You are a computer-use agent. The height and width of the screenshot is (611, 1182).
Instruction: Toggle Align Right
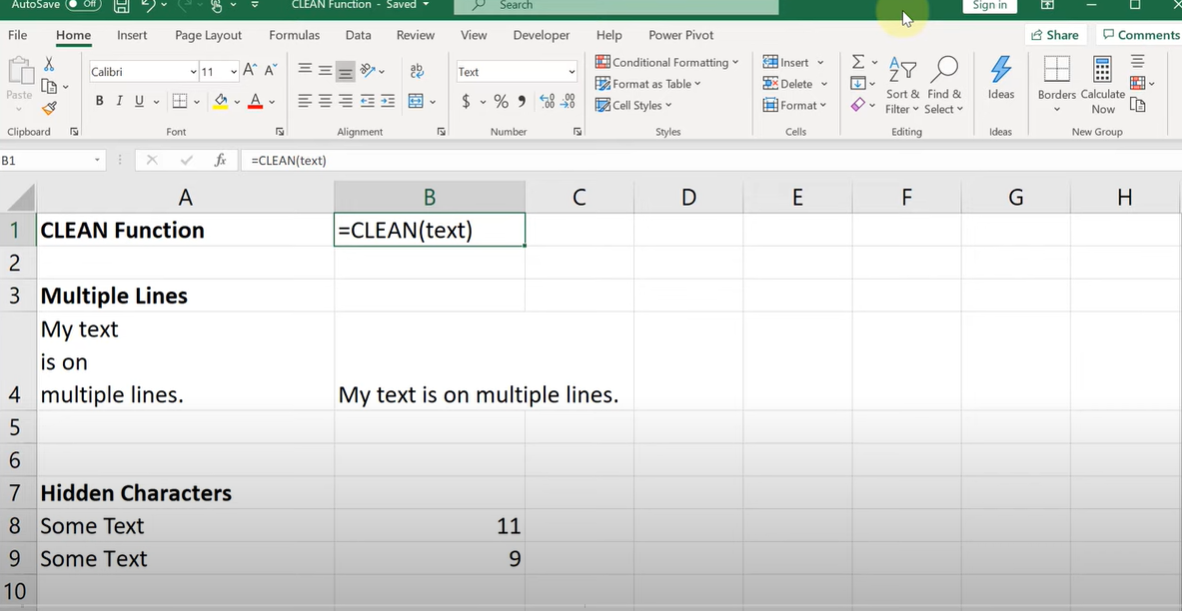coord(346,101)
